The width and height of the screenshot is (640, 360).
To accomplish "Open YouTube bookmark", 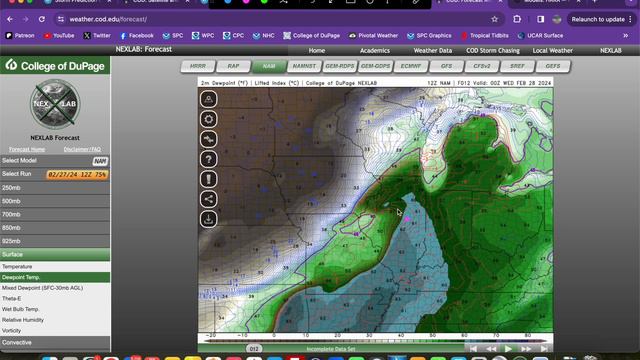I will 59,36.
